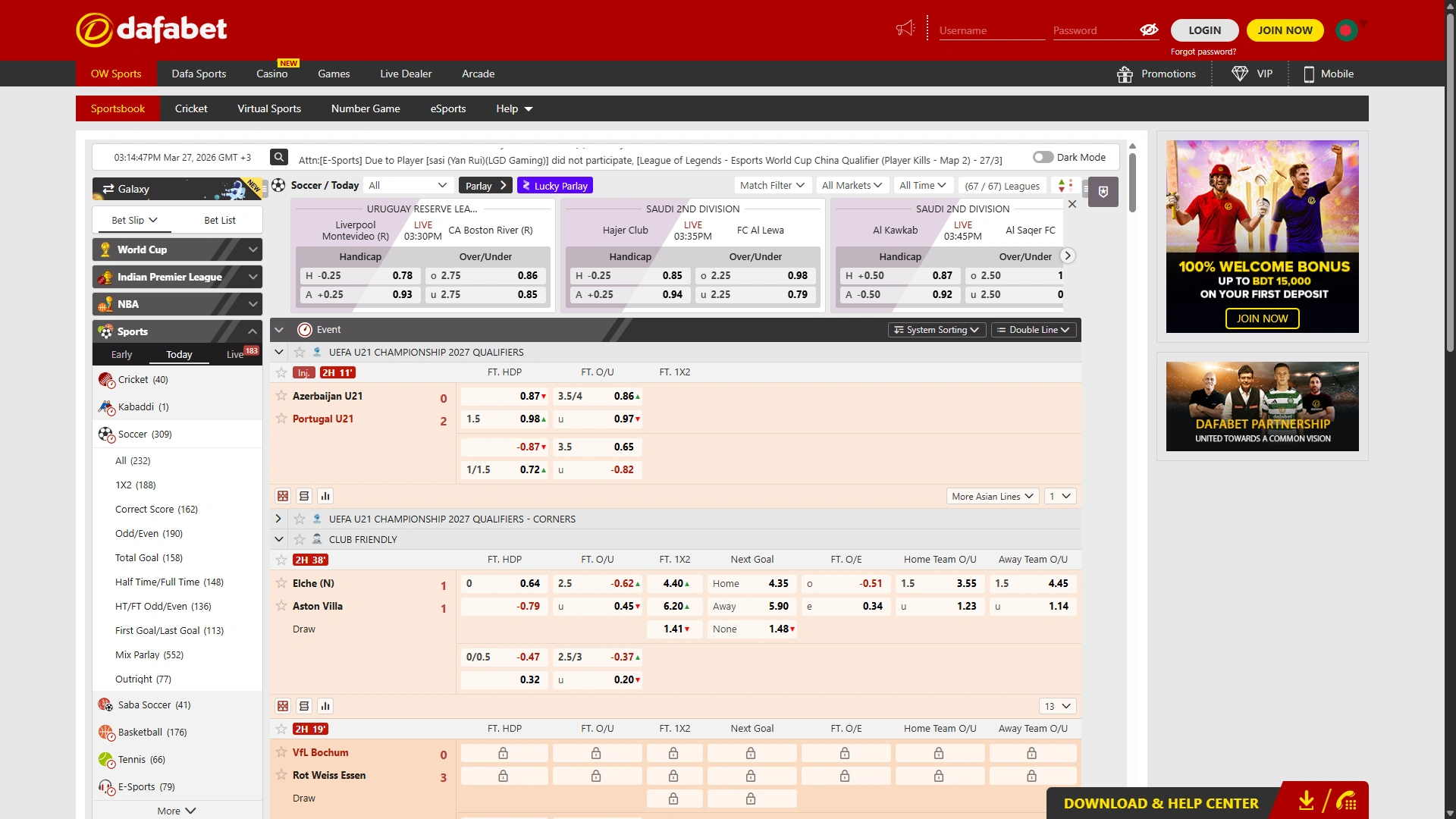
Task: Toggle Dark Mode switch
Action: (x=1043, y=157)
